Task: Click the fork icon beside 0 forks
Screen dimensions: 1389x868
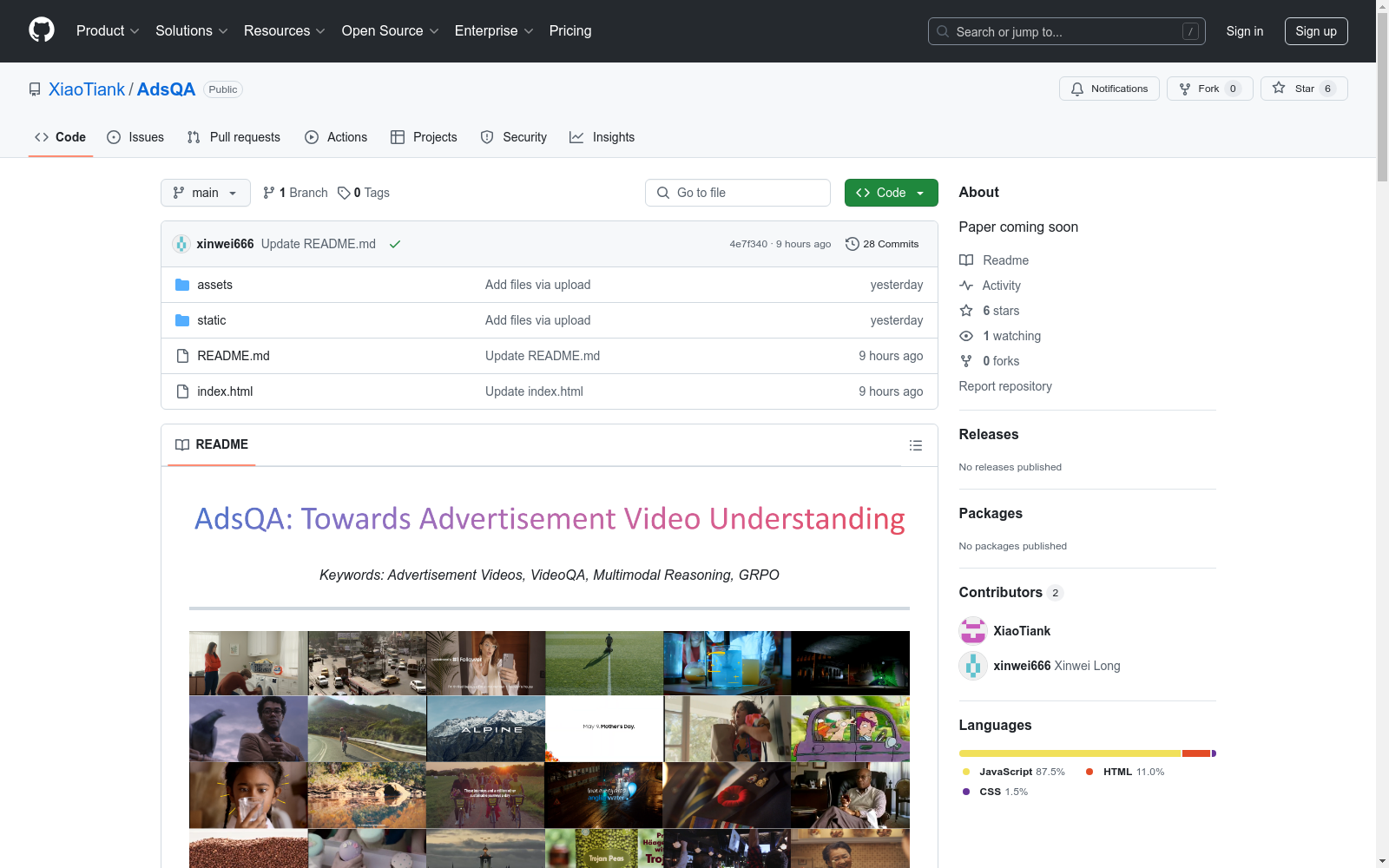Action: pyautogui.click(x=966, y=361)
